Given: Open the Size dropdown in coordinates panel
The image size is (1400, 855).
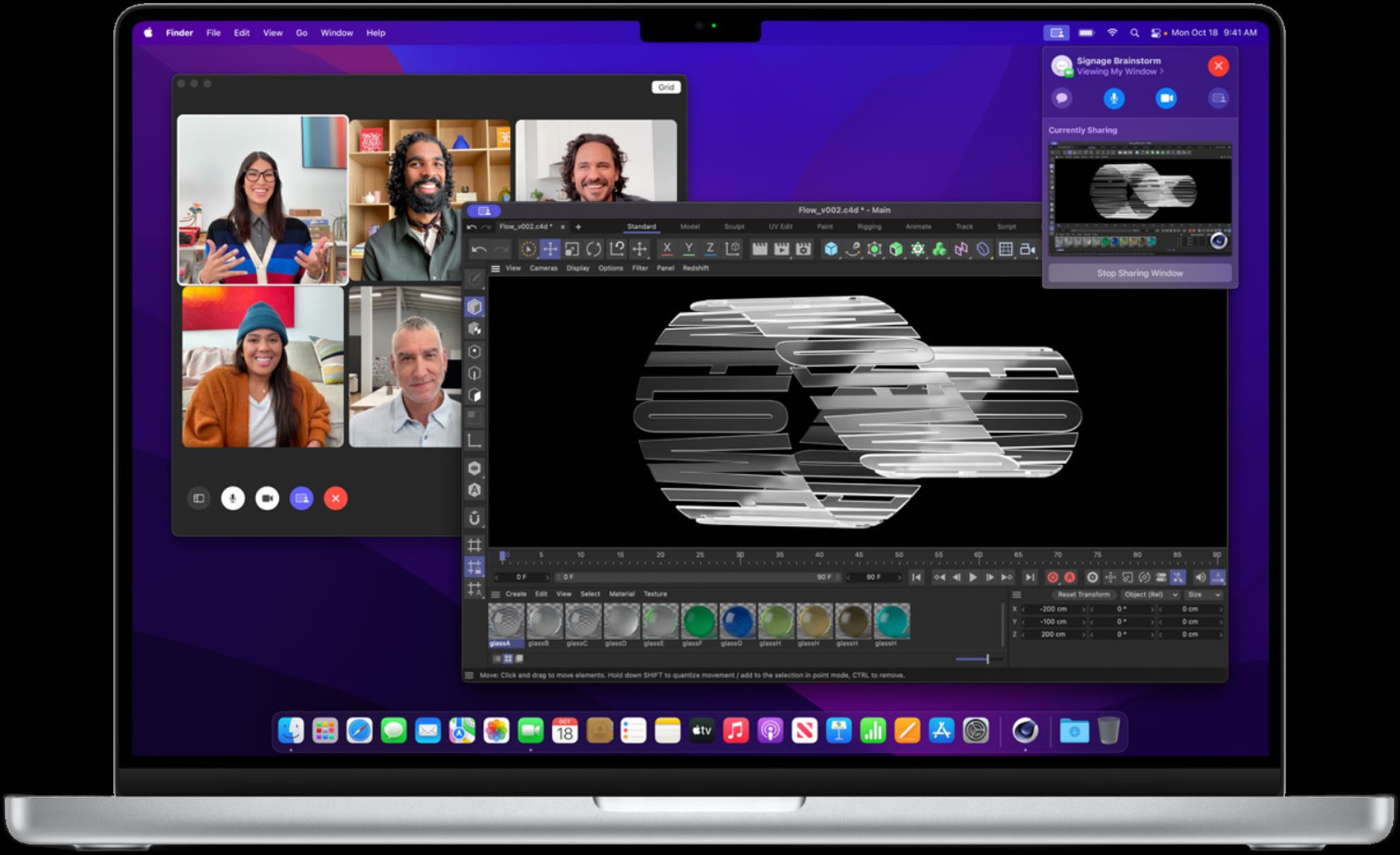Looking at the screenshot, I should tap(1204, 594).
